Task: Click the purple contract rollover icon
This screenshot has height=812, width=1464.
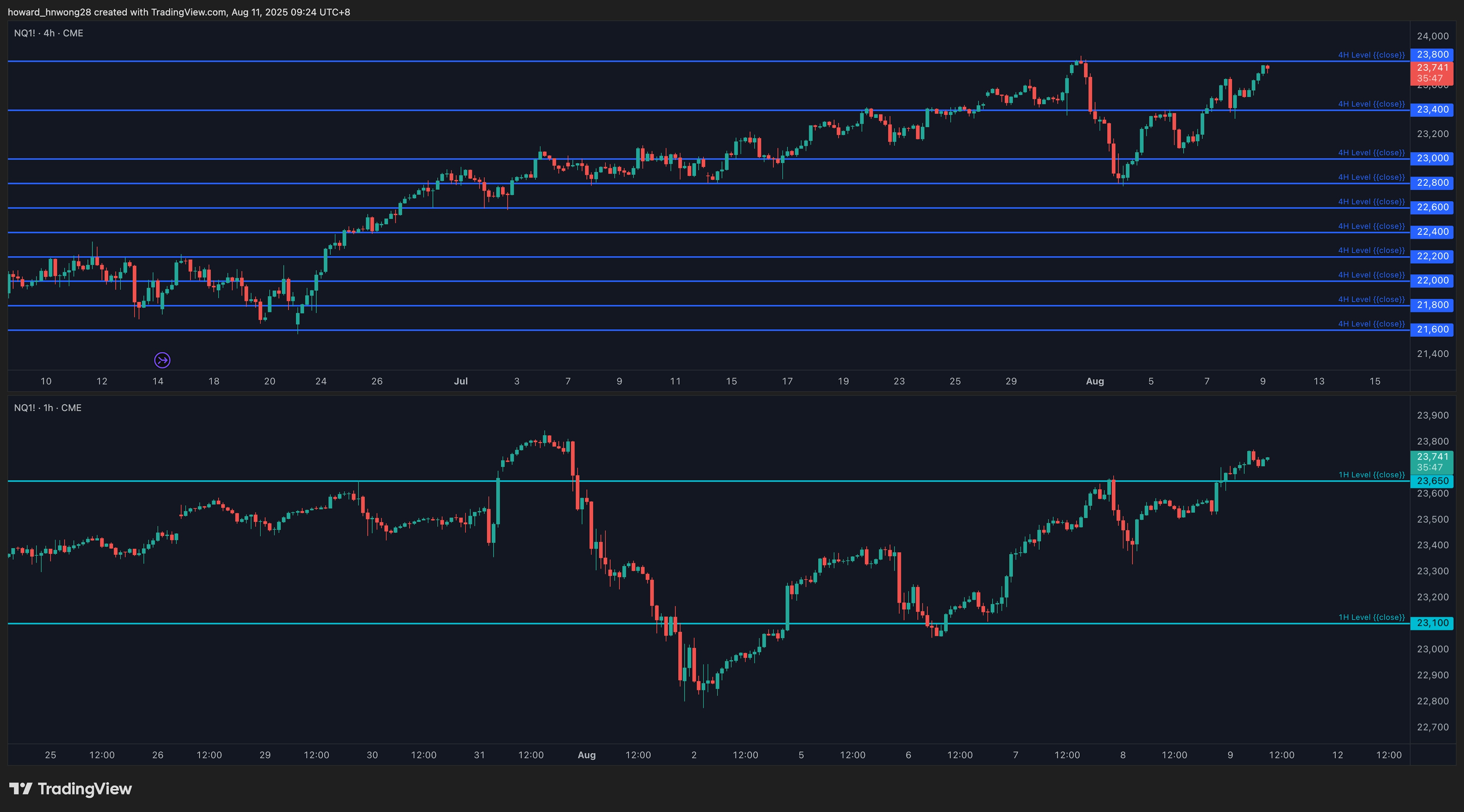Action: point(162,360)
